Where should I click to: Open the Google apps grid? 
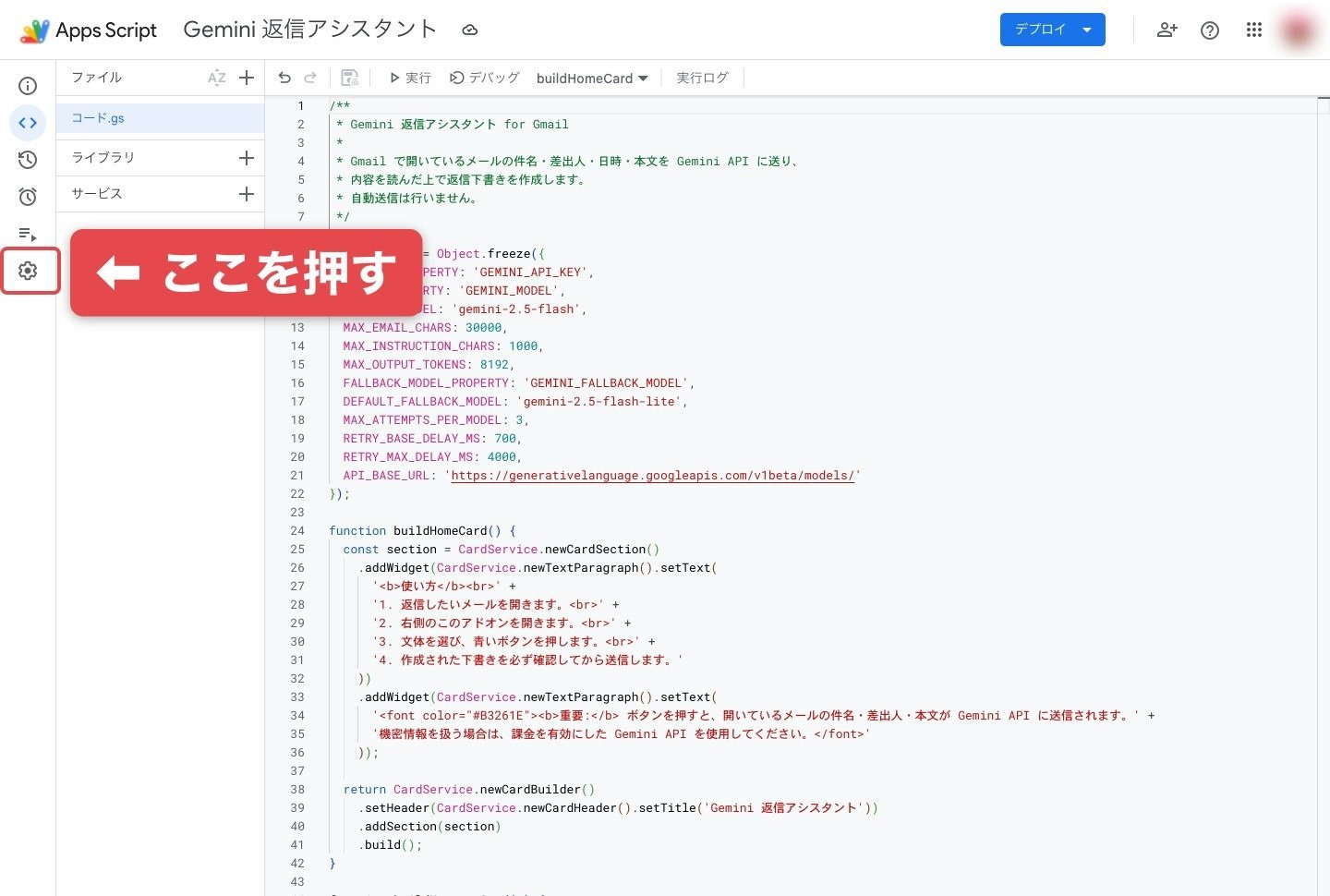1253,30
